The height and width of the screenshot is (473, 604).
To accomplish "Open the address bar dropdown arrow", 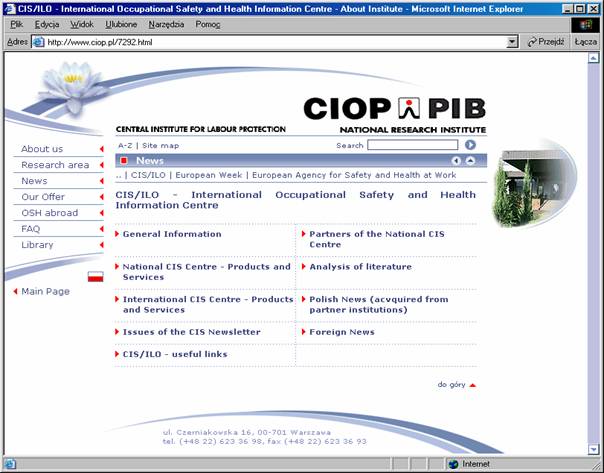I will (512, 42).
